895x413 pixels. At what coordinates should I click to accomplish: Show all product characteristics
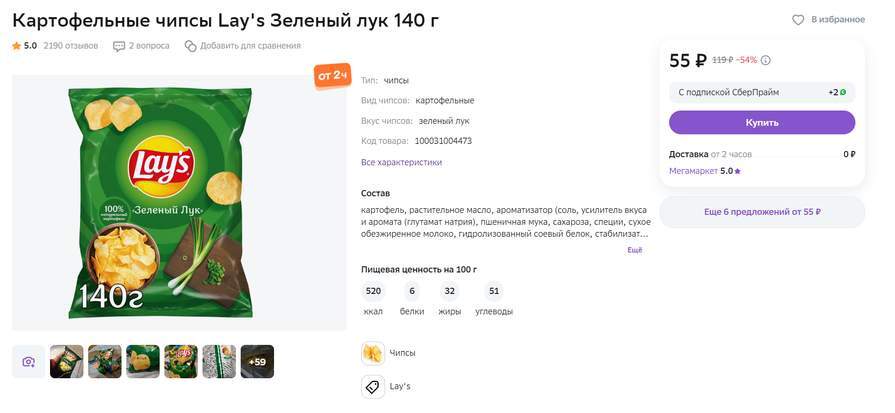tap(401, 162)
